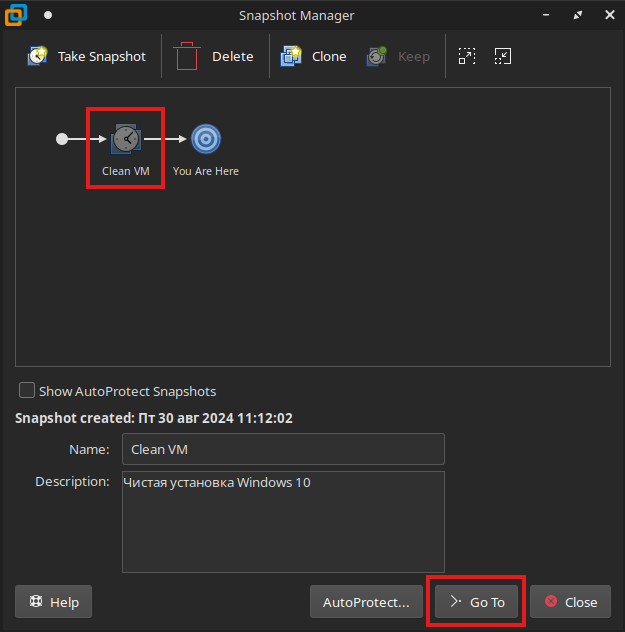The height and width of the screenshot is (632, 625).
Task: Select the You Are Here target icon
Action: (x=206, y=140)
